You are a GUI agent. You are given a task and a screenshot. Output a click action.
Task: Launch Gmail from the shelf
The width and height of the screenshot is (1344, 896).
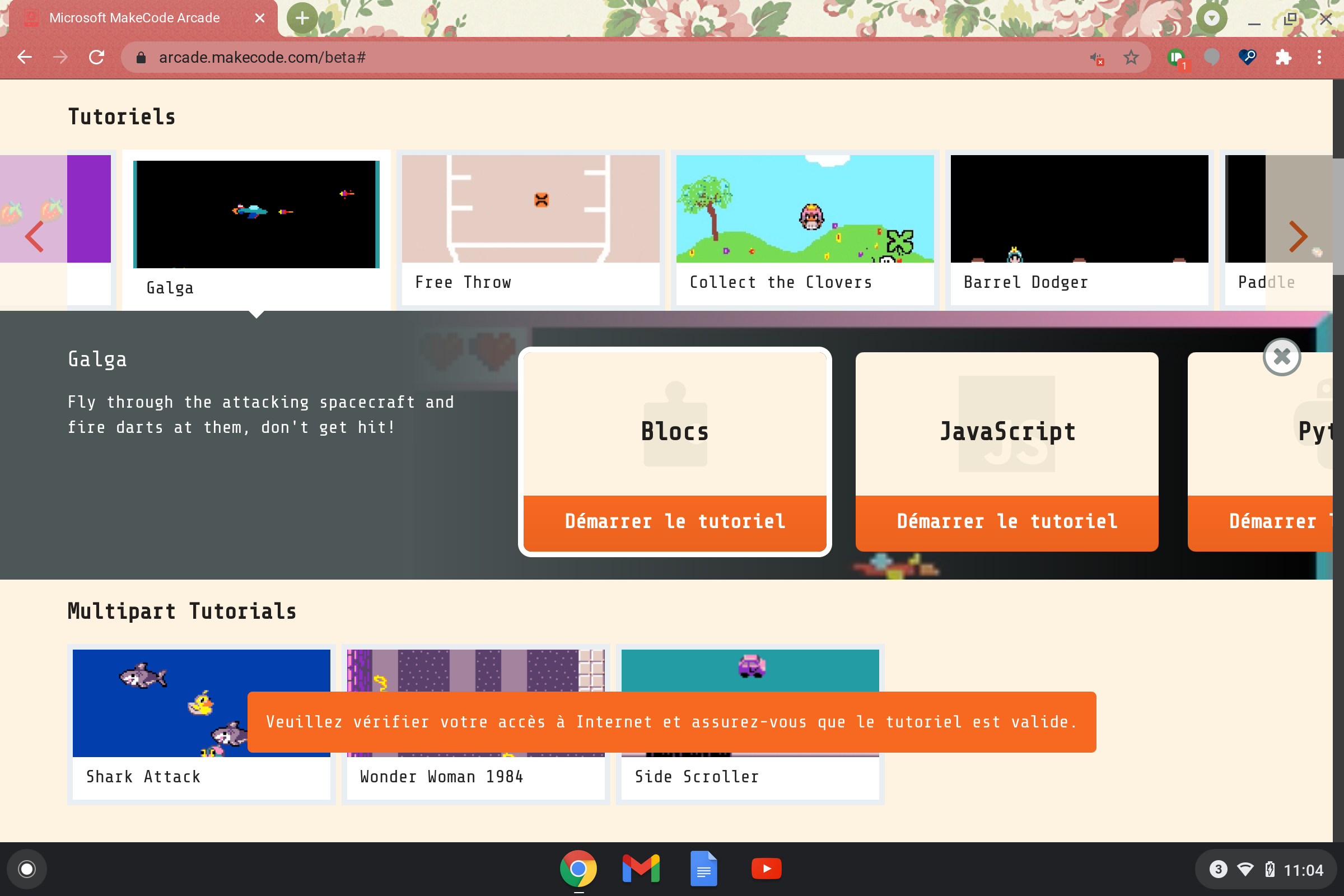click(x=641, y=869)
